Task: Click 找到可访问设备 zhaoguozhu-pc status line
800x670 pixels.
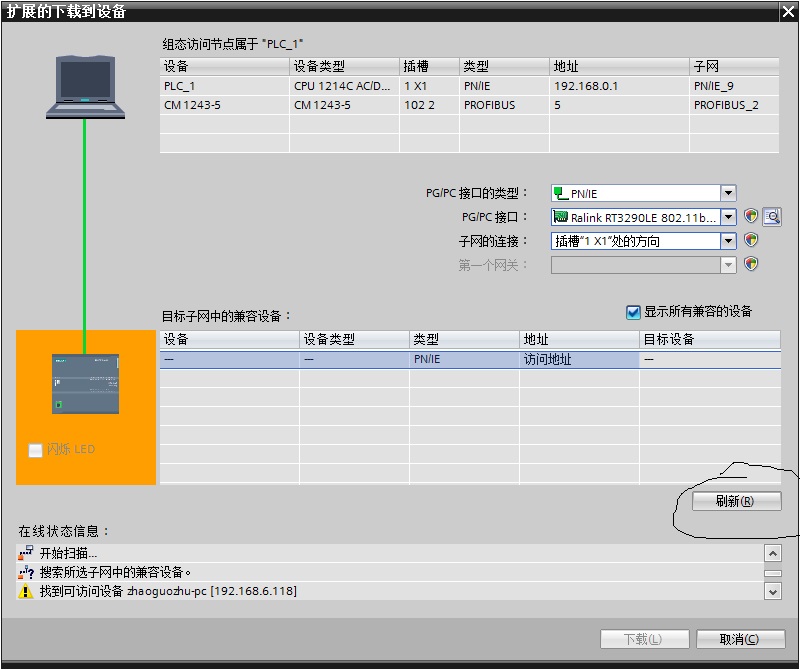Action: point(390,591)
